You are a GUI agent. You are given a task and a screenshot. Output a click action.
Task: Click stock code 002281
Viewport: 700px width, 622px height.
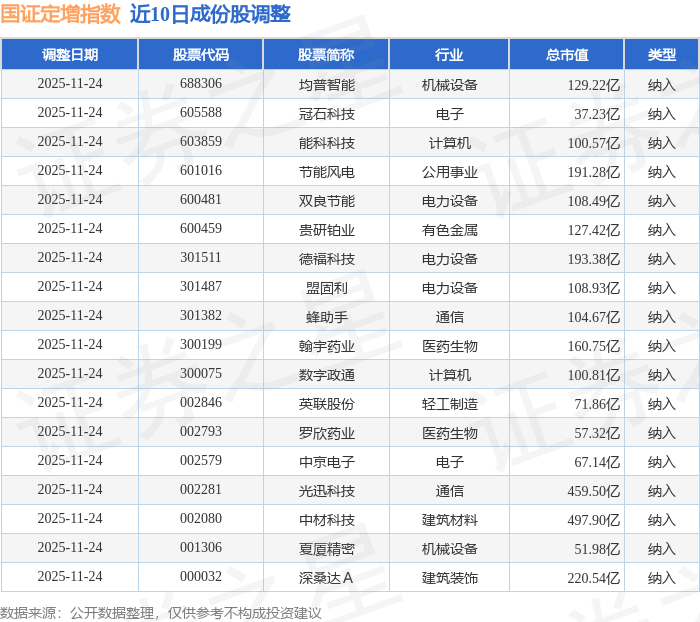click(201, 490)
